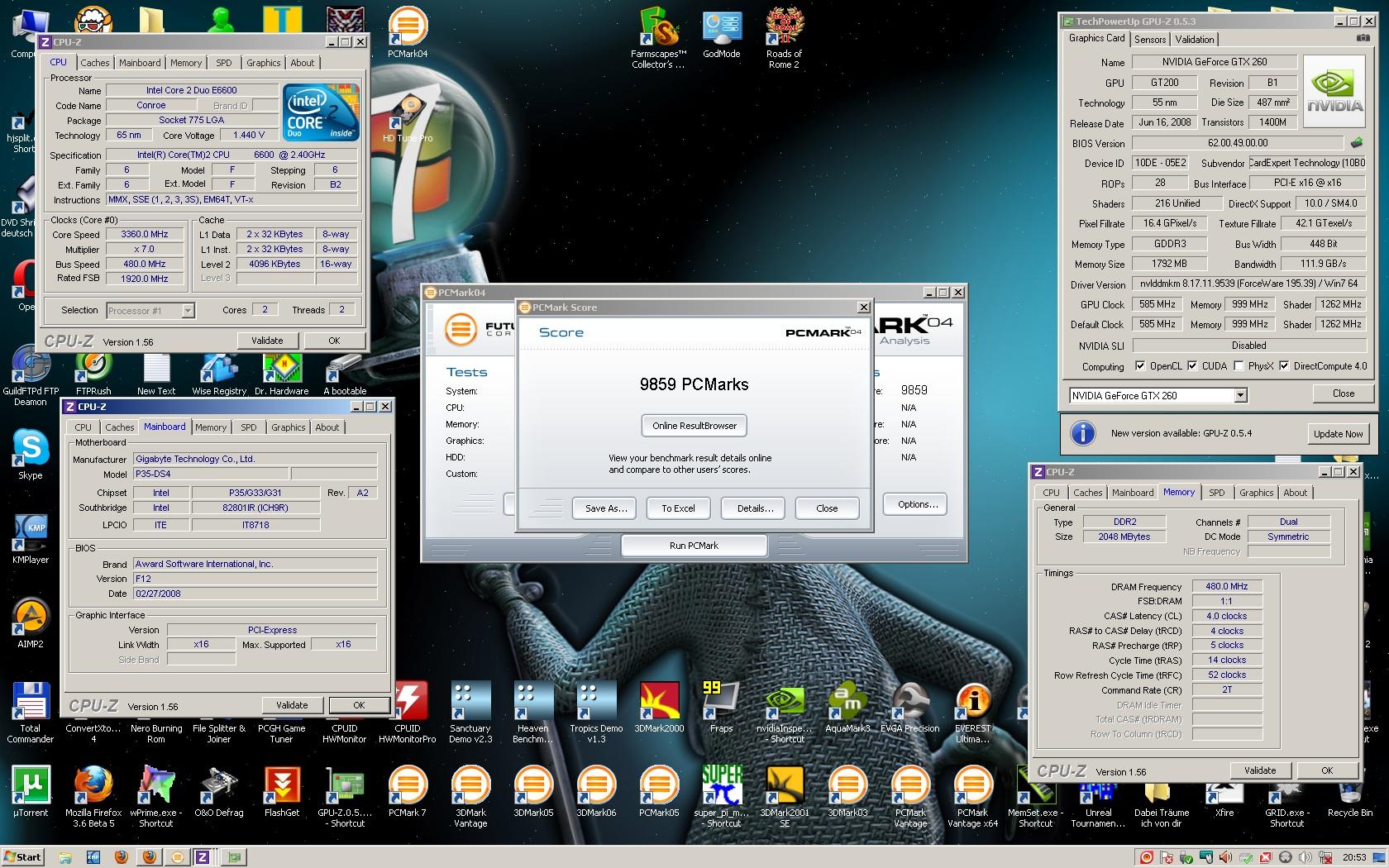1389x868 pixels.
Task: Launch the PCMark 7 shortcut
Action: pos(408,791)
